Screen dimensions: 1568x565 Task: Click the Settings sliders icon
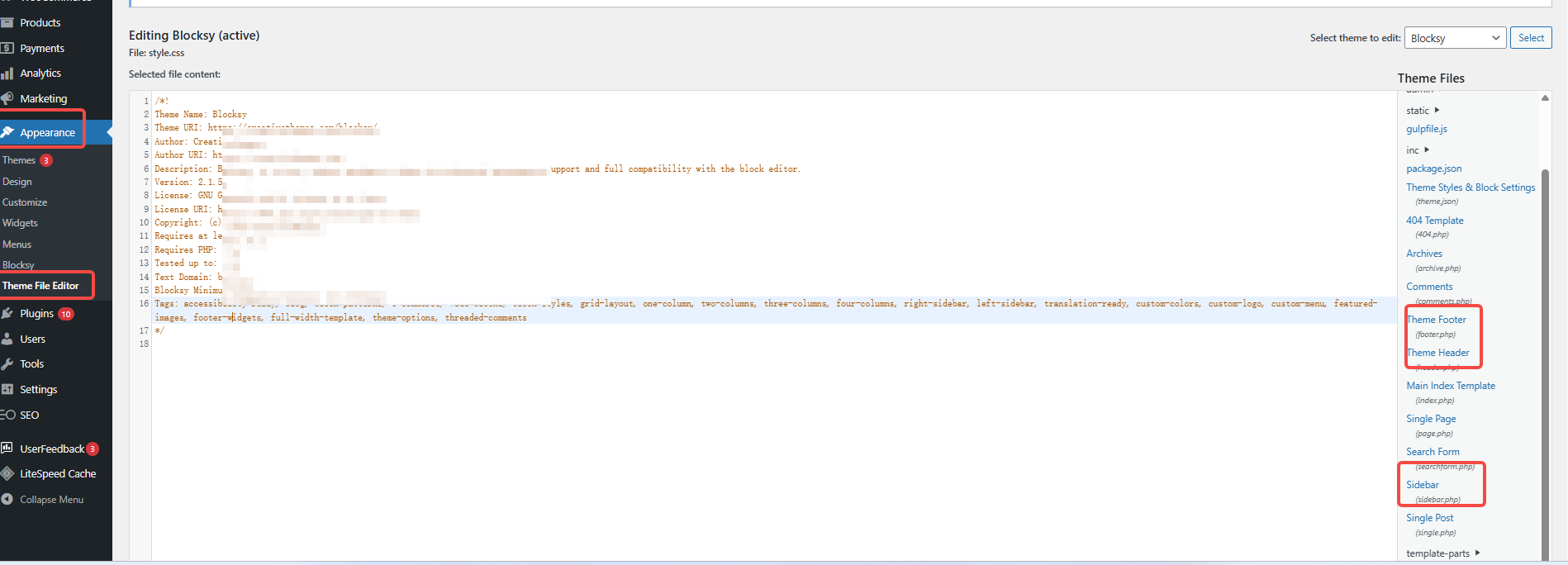[7, 389]
